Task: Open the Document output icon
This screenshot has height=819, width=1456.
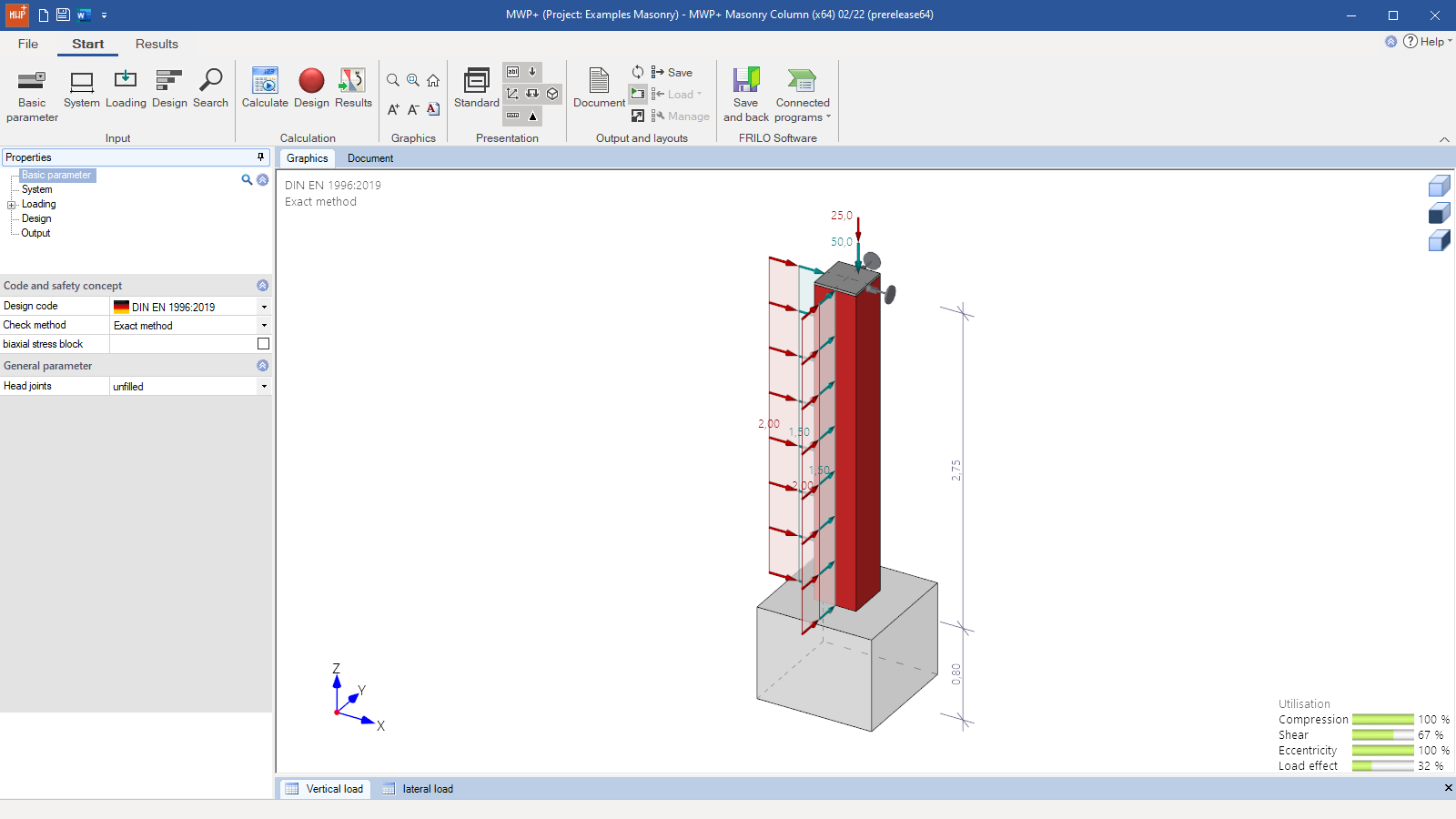Action: coord(599,88)
